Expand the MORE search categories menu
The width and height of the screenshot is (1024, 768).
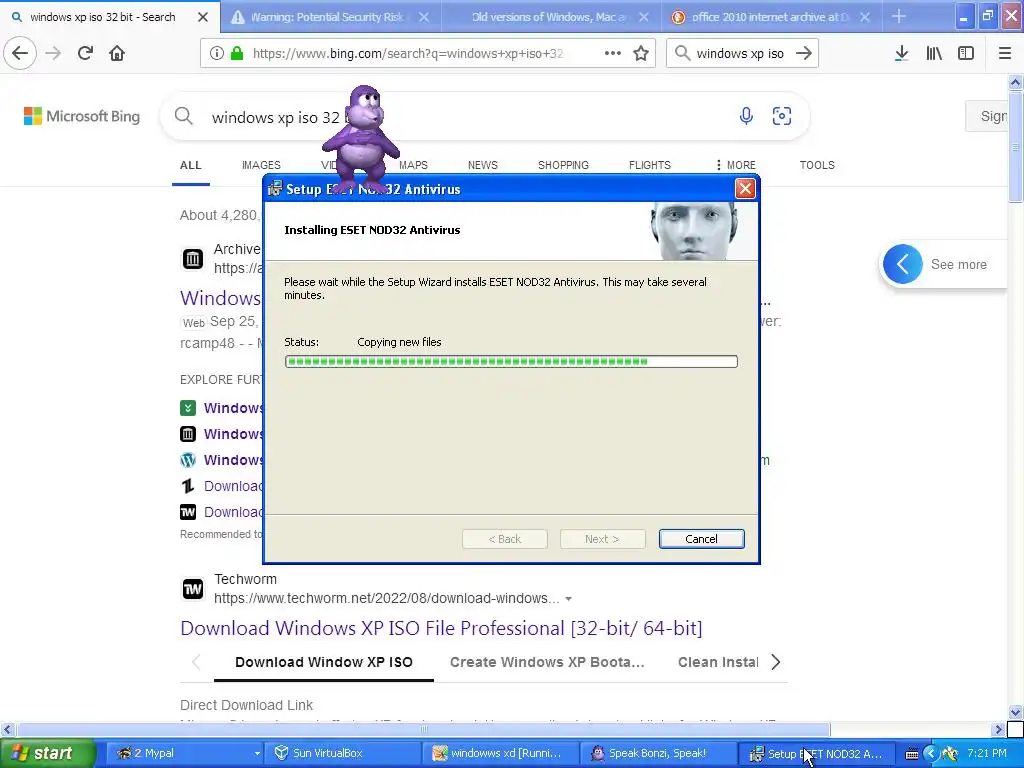coord(735,165)
